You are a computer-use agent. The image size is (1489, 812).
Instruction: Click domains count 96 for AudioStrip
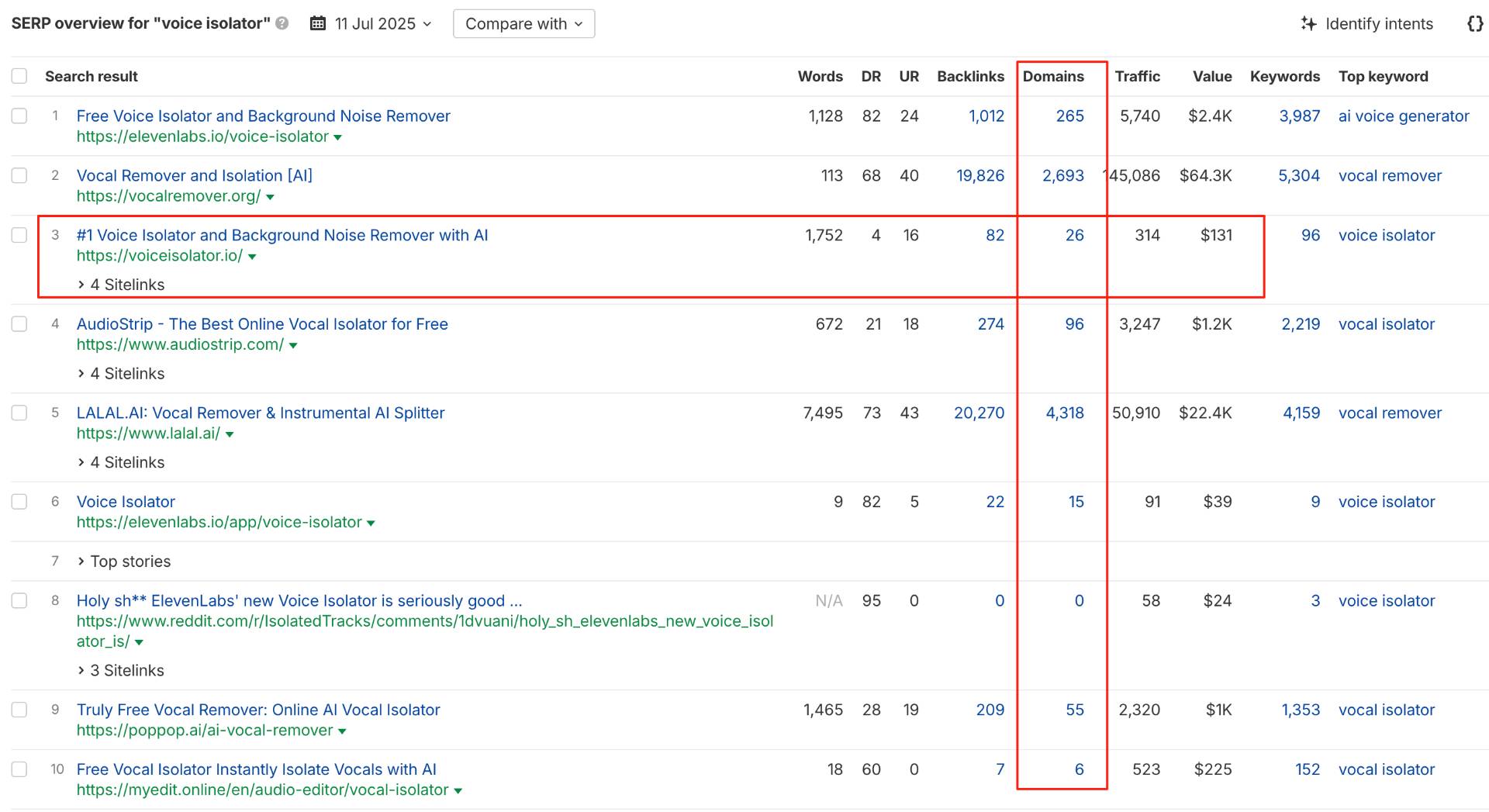click(x=1075, y=323)
